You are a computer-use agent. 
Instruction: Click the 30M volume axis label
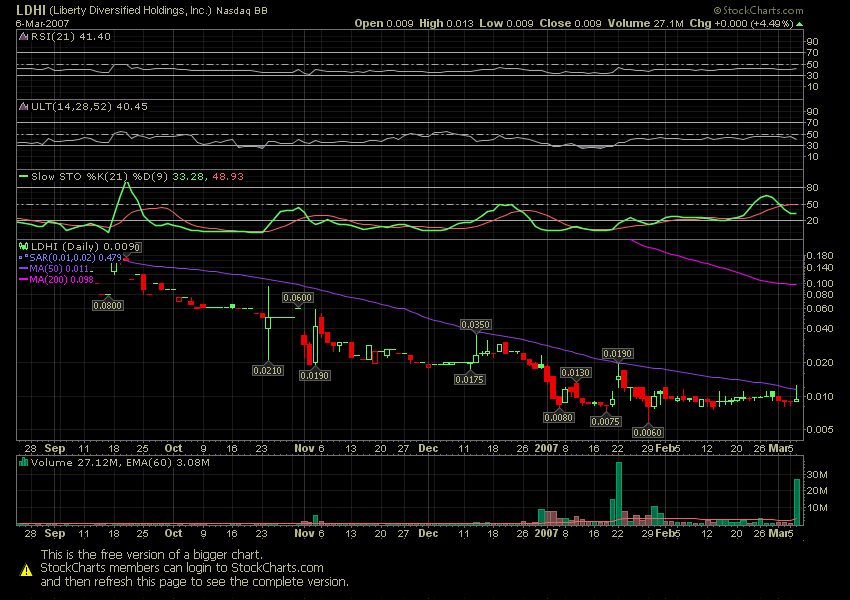[817, 475]
